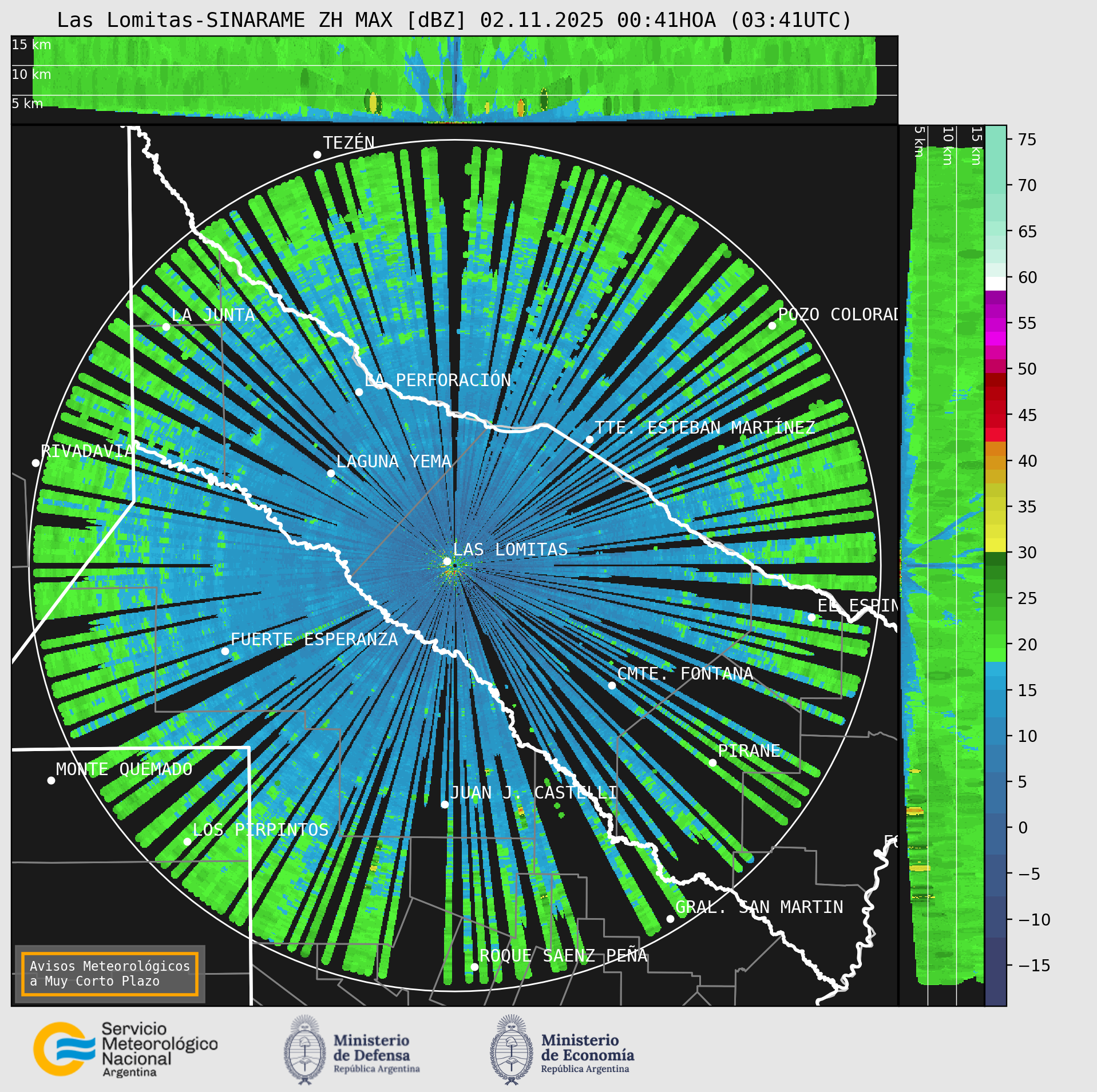Click the Cmte. Fontana marker dot
Screen dimensions: 1097x1092
pos(612,685)
